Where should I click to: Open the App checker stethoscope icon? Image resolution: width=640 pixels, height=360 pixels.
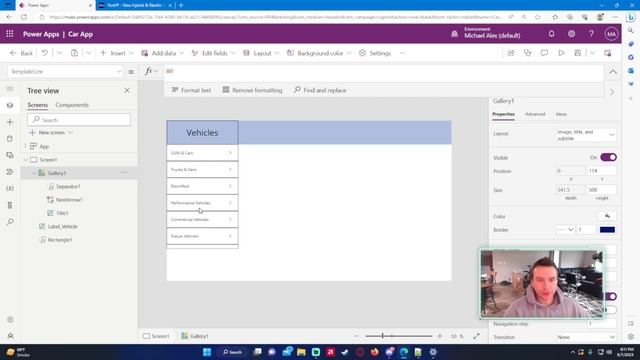tap(528, 53)
